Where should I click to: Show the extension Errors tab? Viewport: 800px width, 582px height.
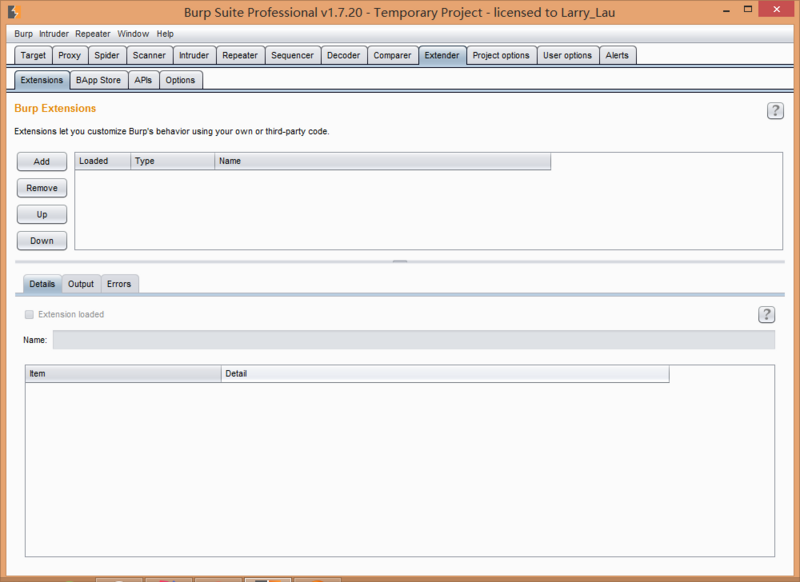coord(119,284)
